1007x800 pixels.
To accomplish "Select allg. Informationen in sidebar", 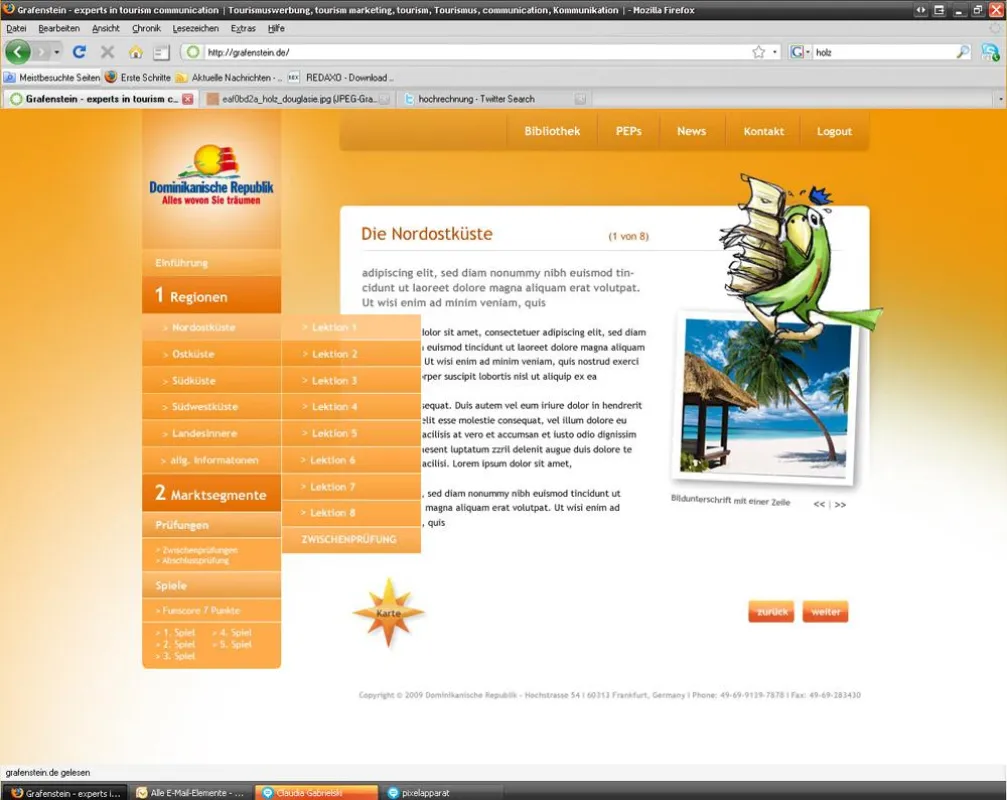I will click(211, 460).
